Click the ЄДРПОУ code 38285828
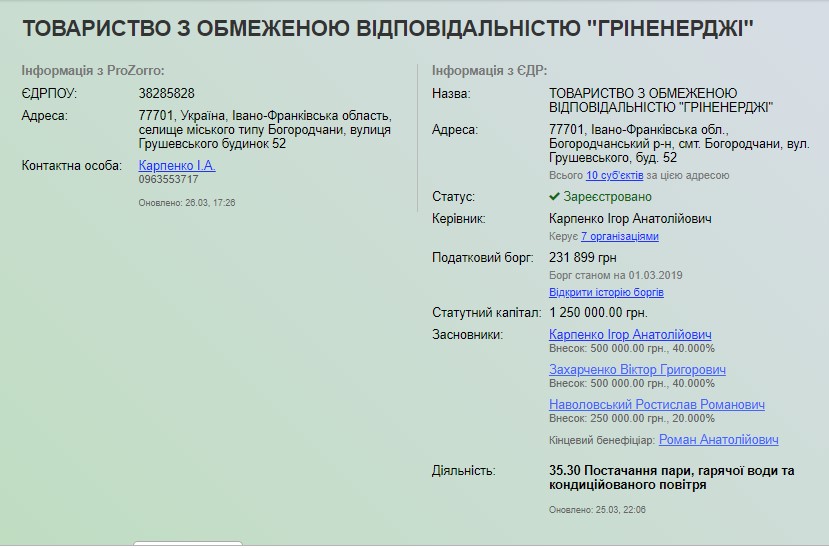The image size is (829, 548). pos(166,93)
